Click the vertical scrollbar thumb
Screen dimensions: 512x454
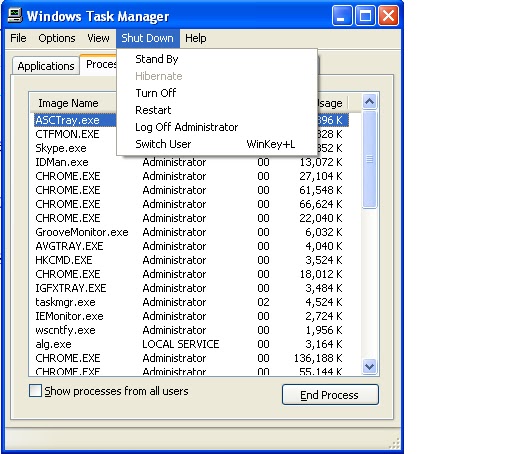pos(369,160)
